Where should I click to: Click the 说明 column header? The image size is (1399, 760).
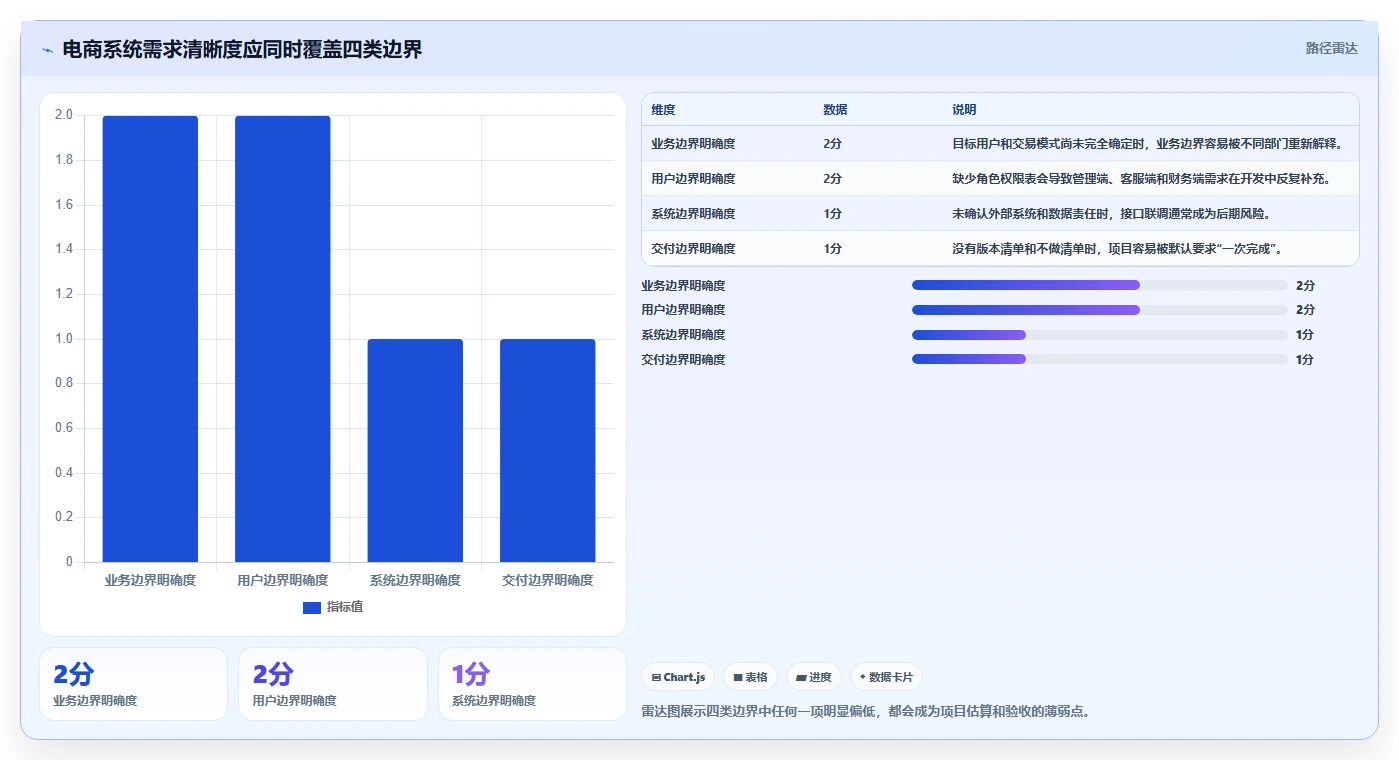965,110
